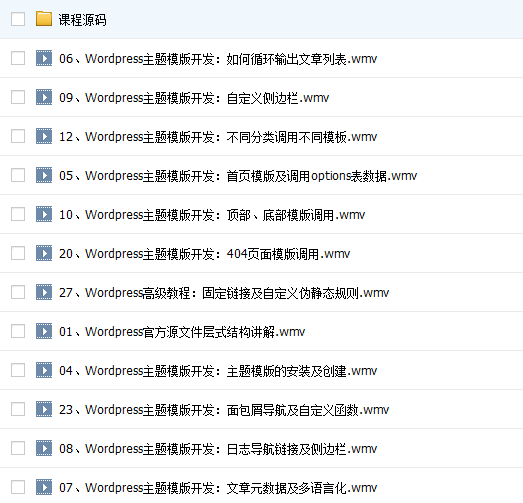Tick checkbox of 09 自定义侧边栏.wmv
This screenshot has height=503, width=523.
click(x=18, y=97)
